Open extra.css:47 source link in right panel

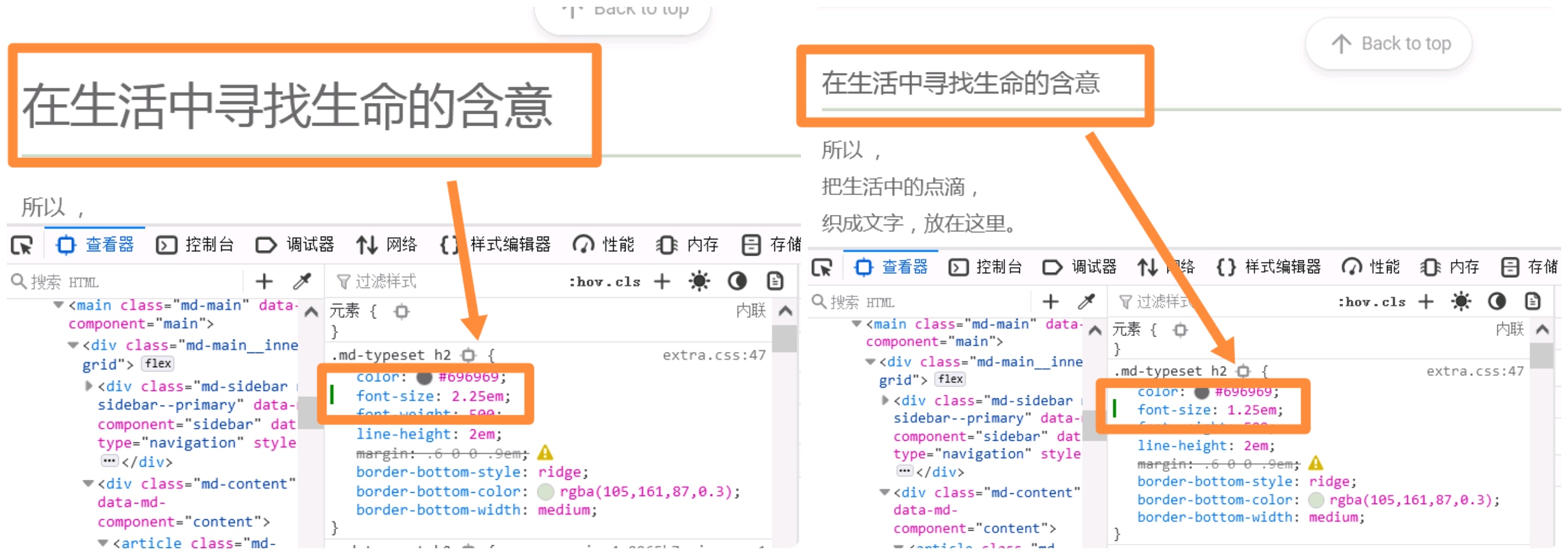(1475, 371)
